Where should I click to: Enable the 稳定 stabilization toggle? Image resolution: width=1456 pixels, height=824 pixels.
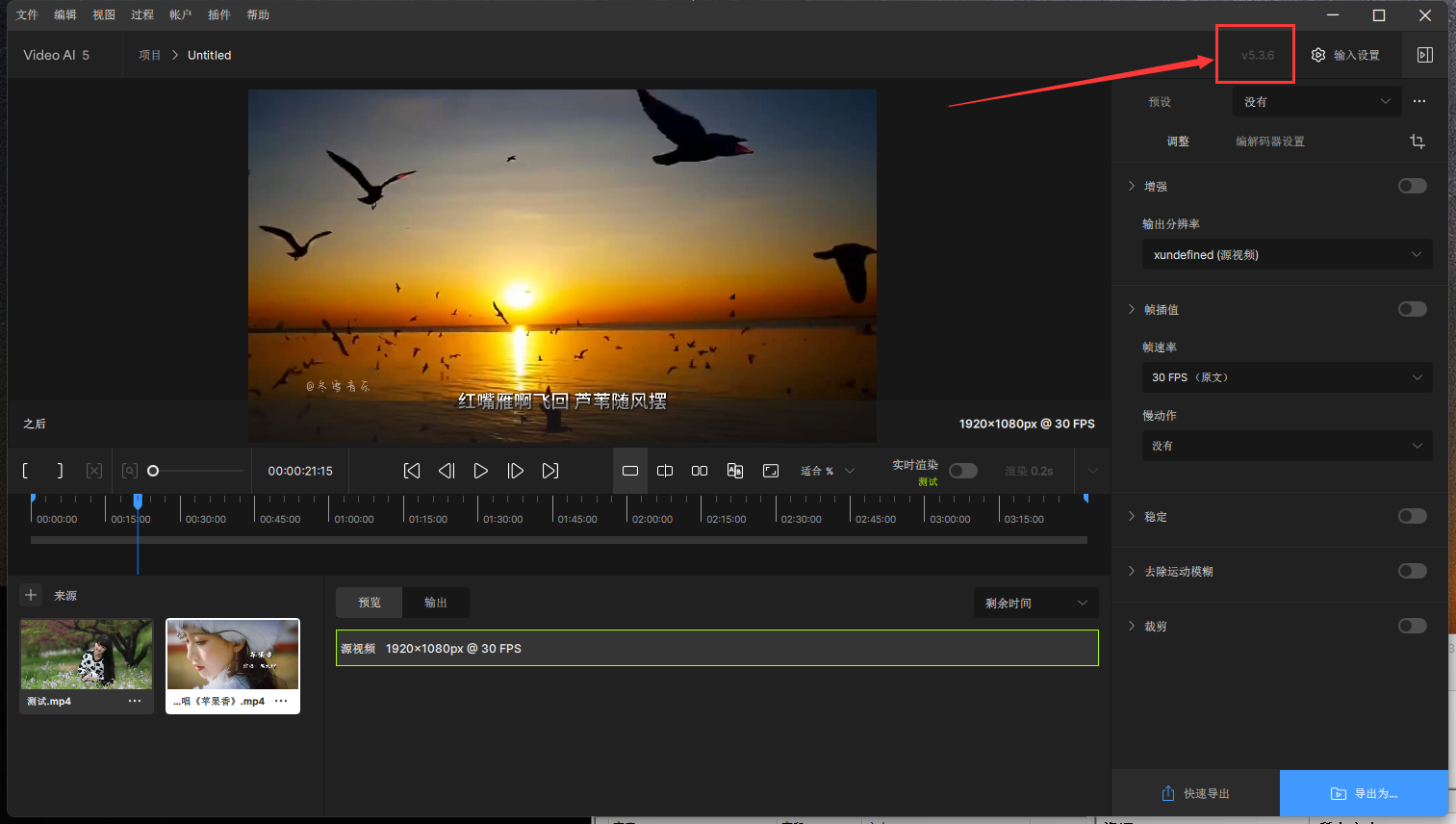(x=1412, y=516)
